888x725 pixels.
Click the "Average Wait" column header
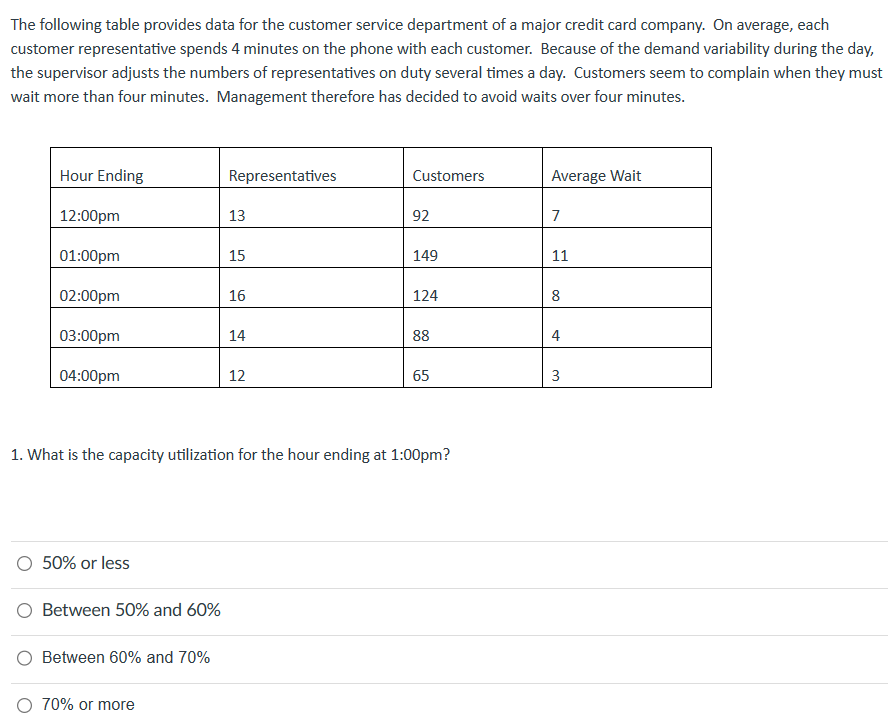pyautogui.click(x=596, y=175)
